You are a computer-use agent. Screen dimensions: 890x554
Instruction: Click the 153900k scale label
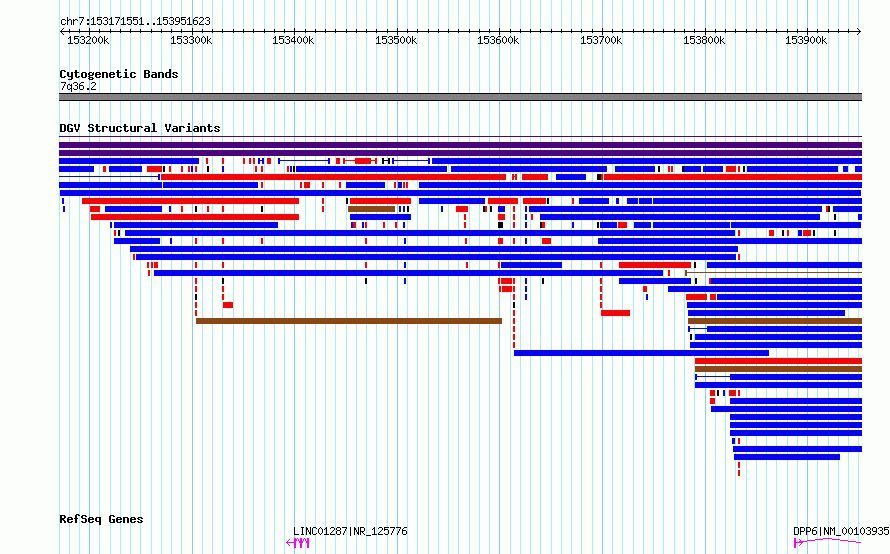pyautogui.click(x=806, y=41)
